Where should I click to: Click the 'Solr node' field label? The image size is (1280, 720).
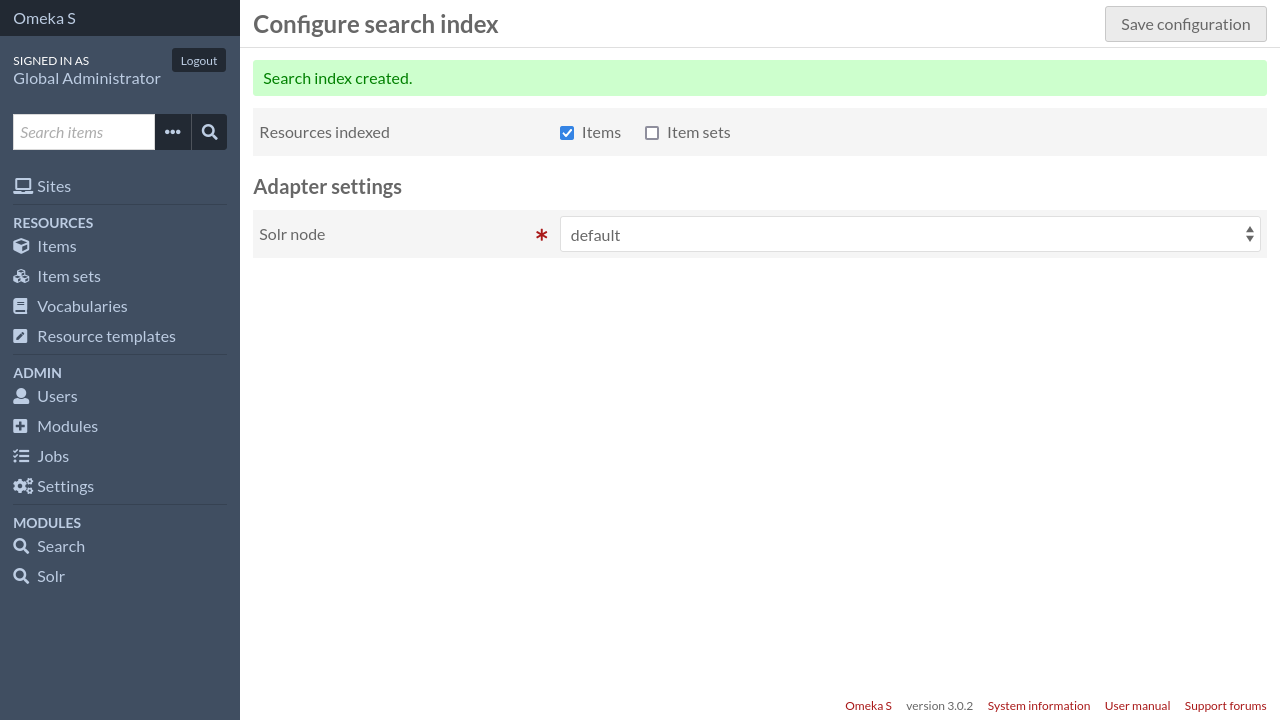click(292, 234)
